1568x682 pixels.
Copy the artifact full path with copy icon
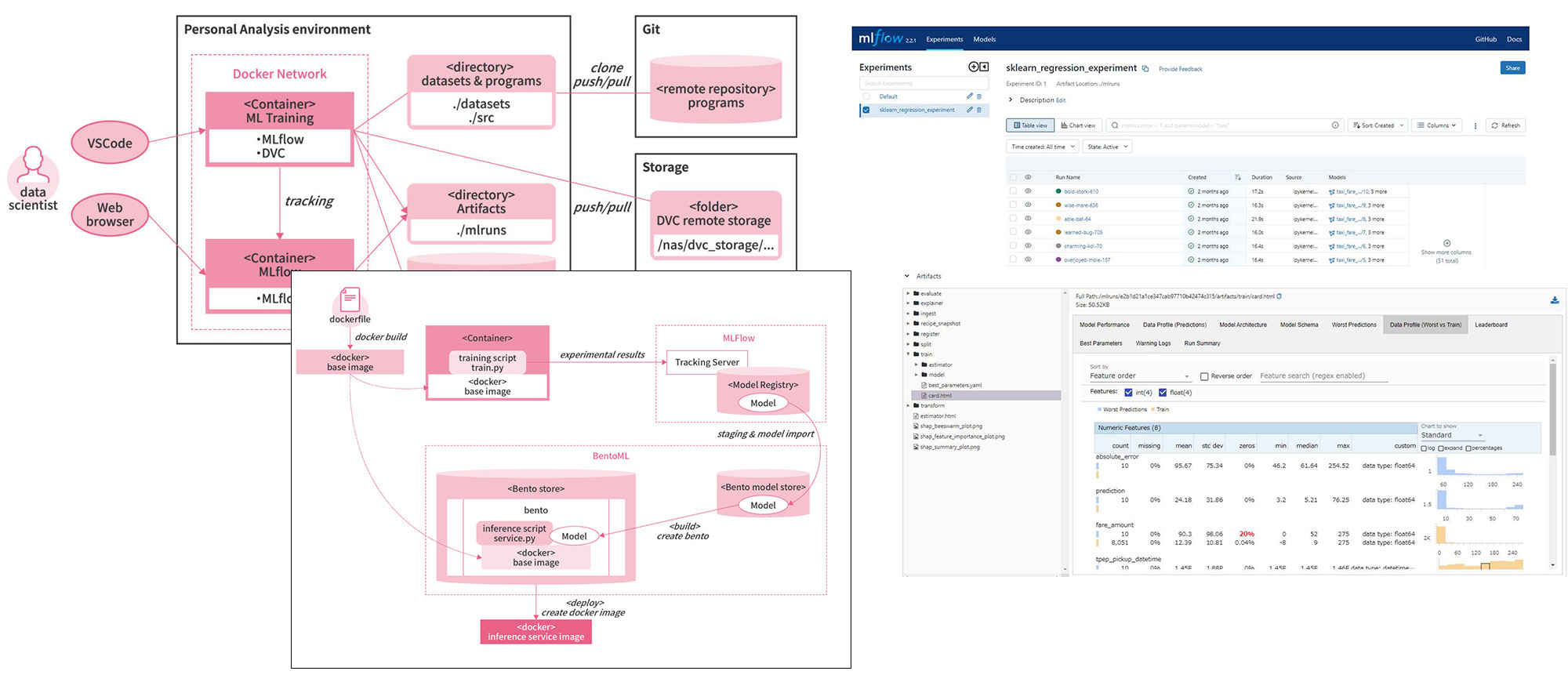click(1279, 296)
